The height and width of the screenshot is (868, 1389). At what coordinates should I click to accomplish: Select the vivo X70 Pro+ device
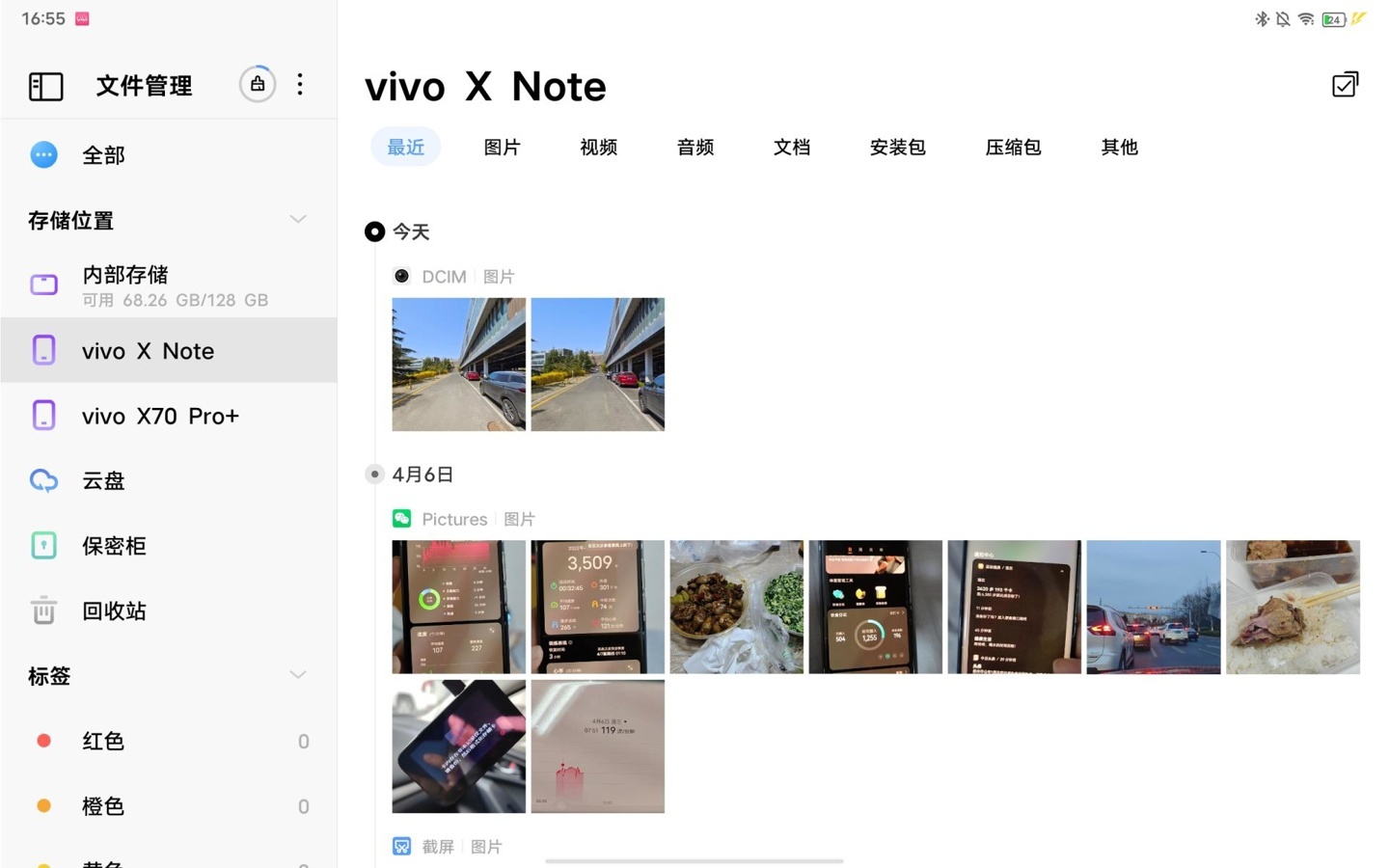(169, 416)
